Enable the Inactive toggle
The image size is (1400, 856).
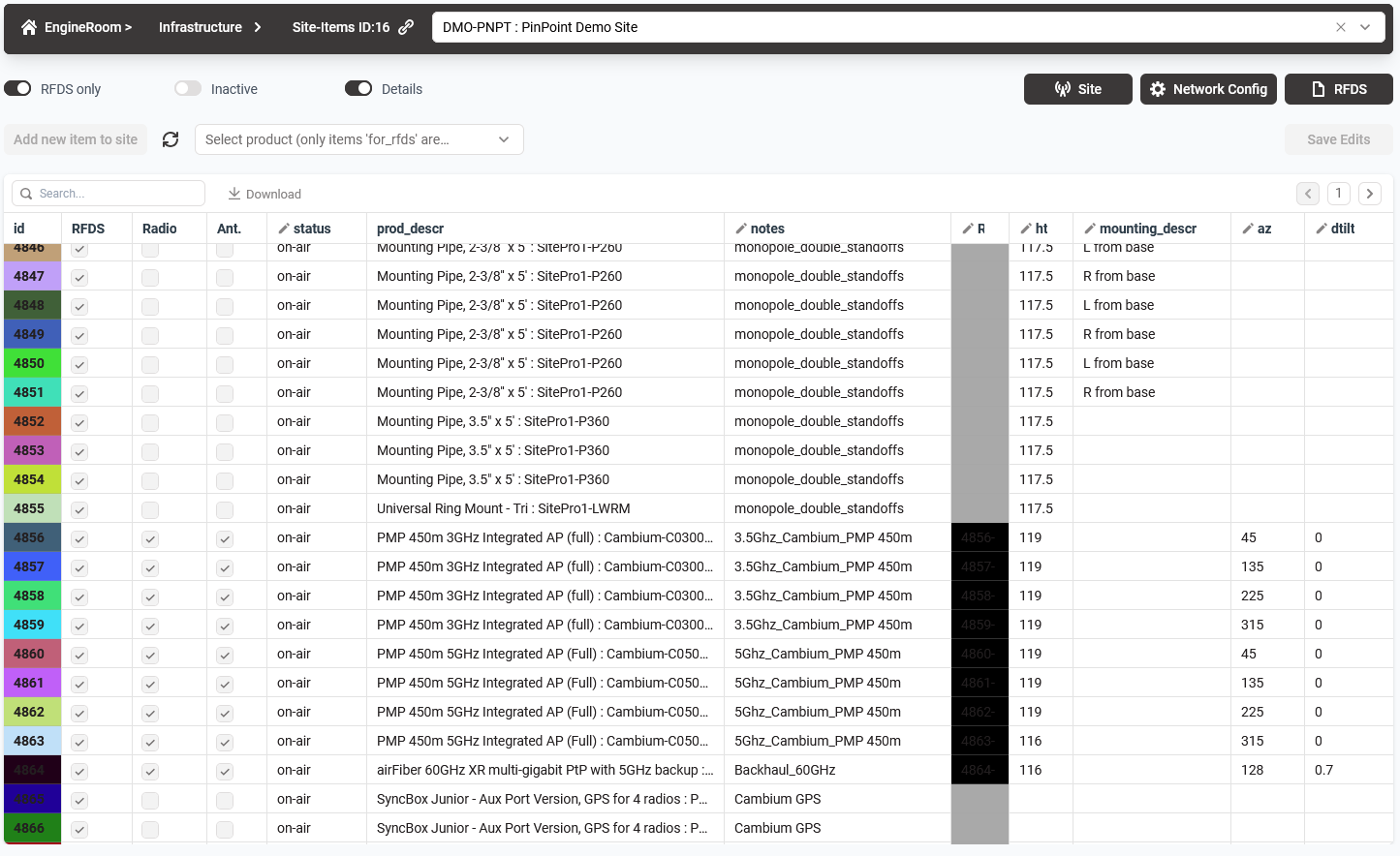[188, 89]
